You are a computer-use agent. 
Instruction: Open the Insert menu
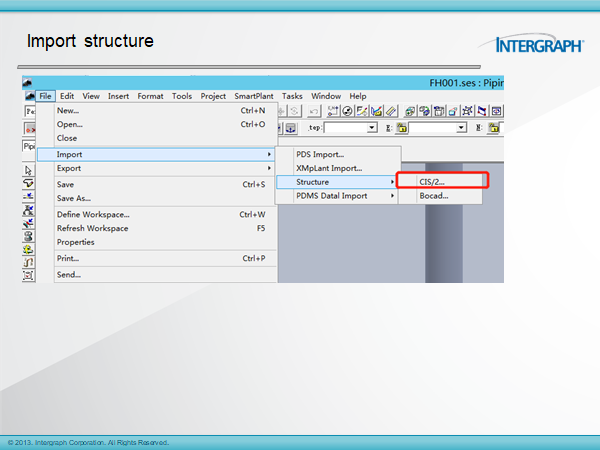[118, 96]
